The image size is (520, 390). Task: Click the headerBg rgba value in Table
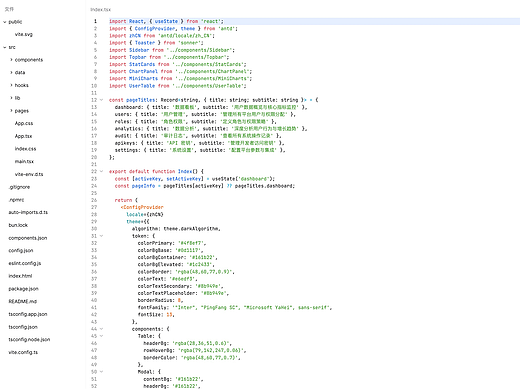tap(201, 343)
